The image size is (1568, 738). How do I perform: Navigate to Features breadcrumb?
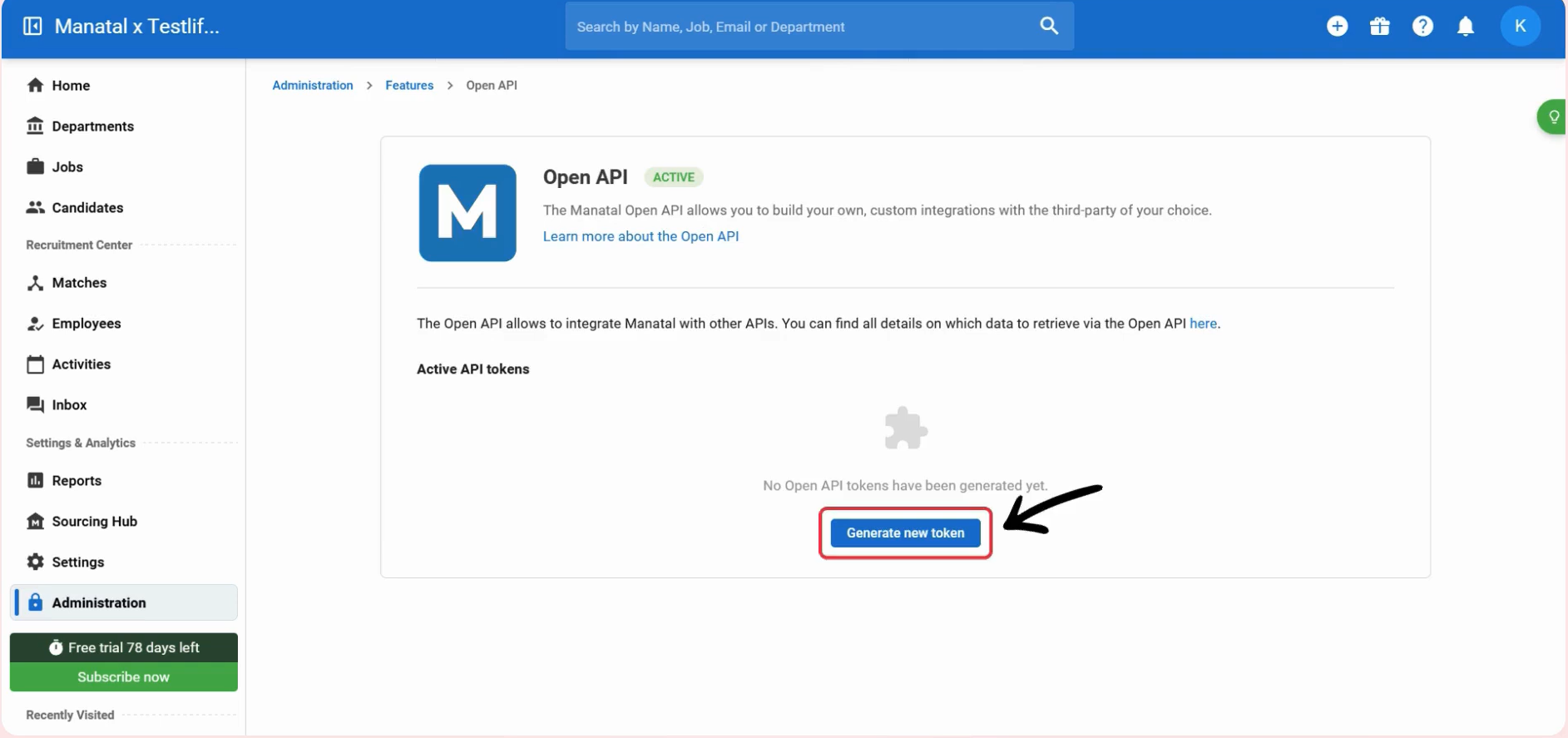(x=409, y=85)
